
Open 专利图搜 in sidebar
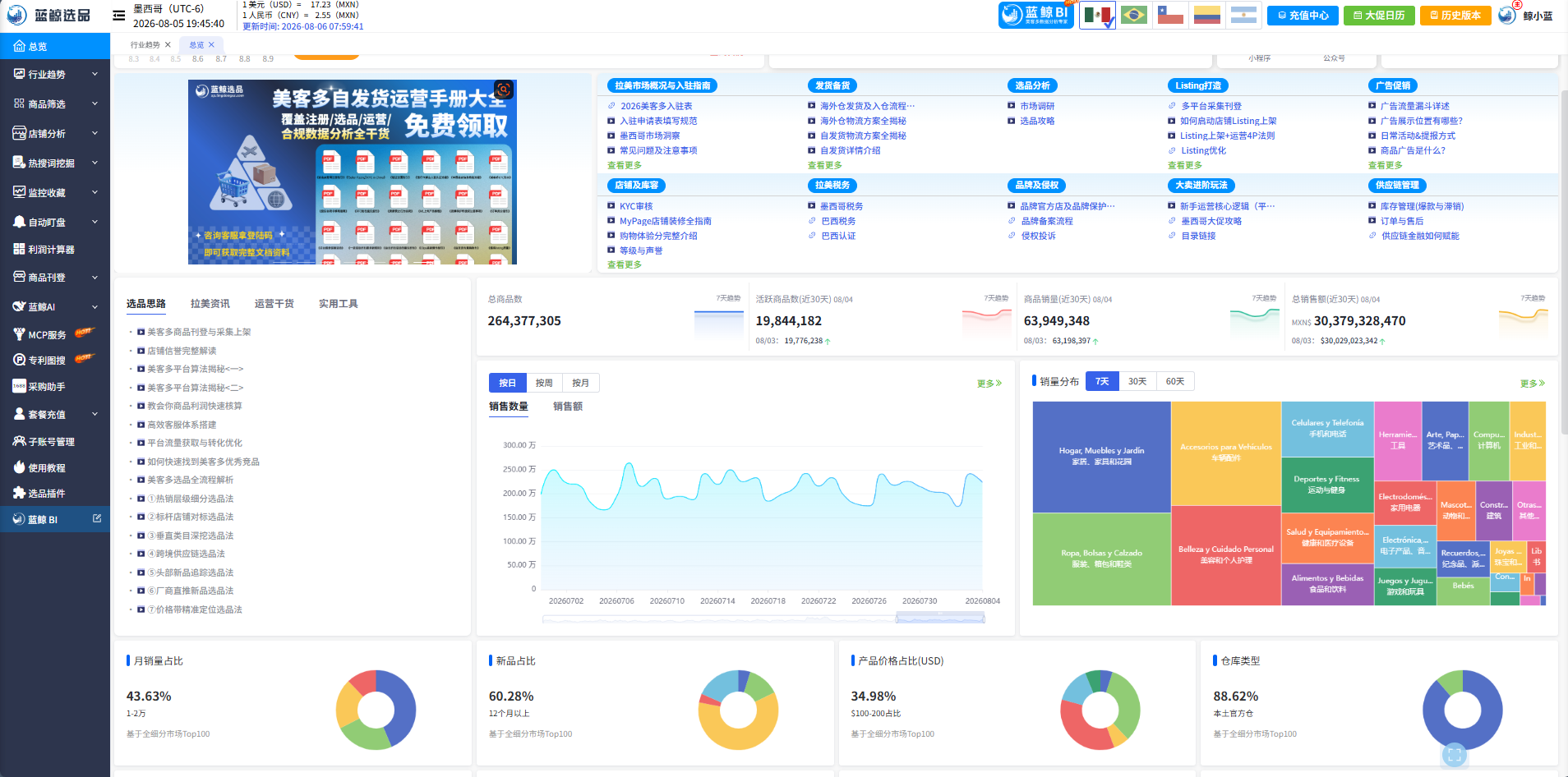click(55, 360)
